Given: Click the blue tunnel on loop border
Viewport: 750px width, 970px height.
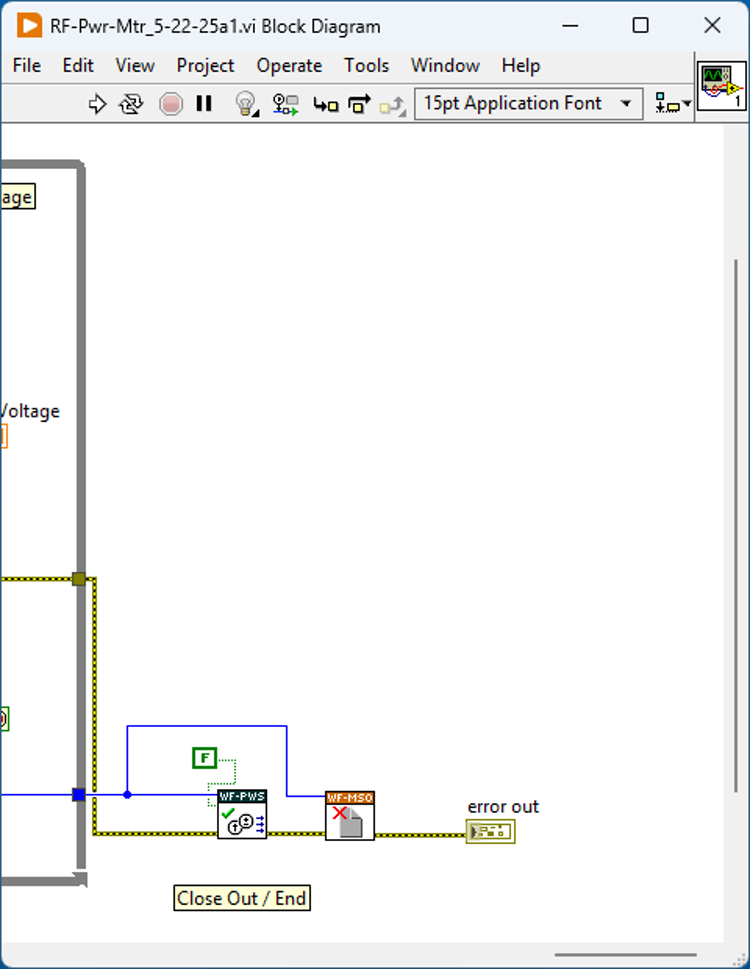Looking at the screenshot, I should coord(79,794).
